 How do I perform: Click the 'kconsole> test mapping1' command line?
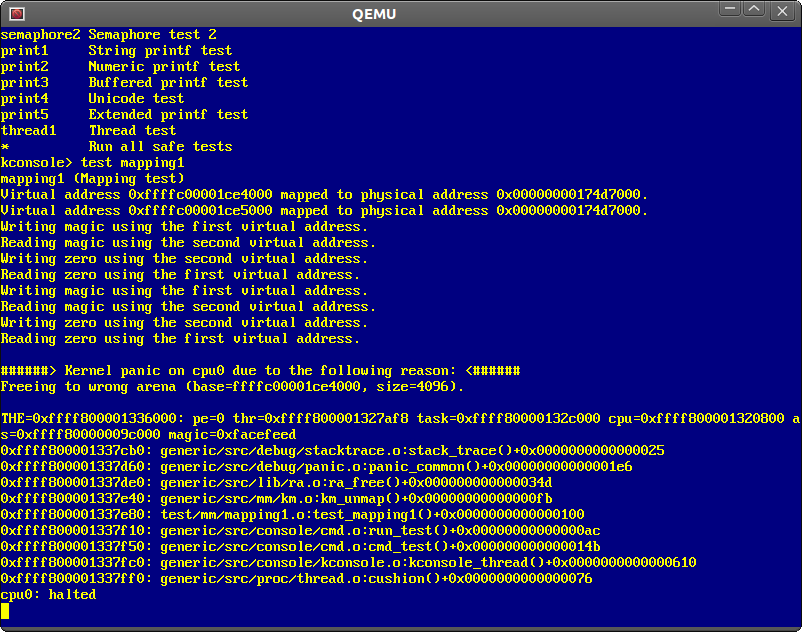click(x=93, y=163)
